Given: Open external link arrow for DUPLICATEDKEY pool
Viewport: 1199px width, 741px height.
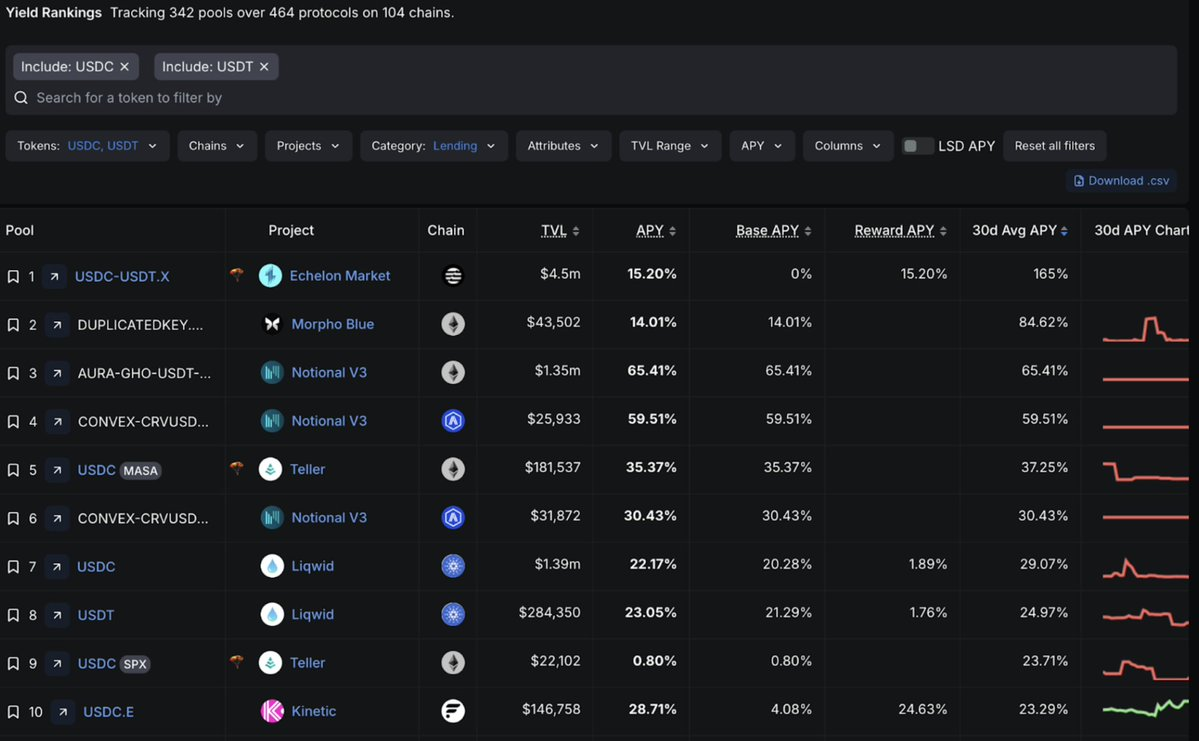Looking at the screenshot, I should pyautogui.click(x=57, y=325).
